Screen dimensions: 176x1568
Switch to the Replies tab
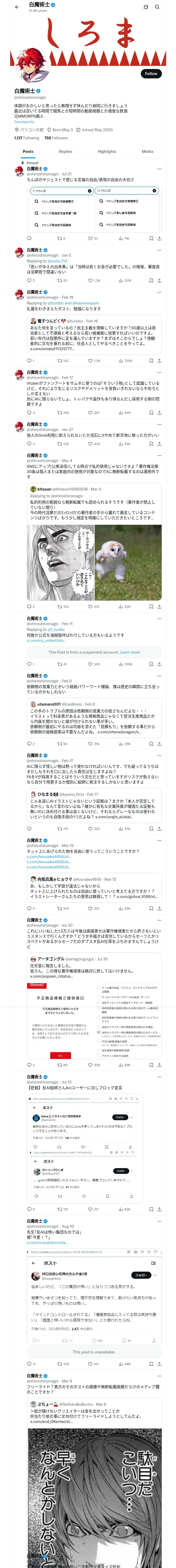point(65,152)
